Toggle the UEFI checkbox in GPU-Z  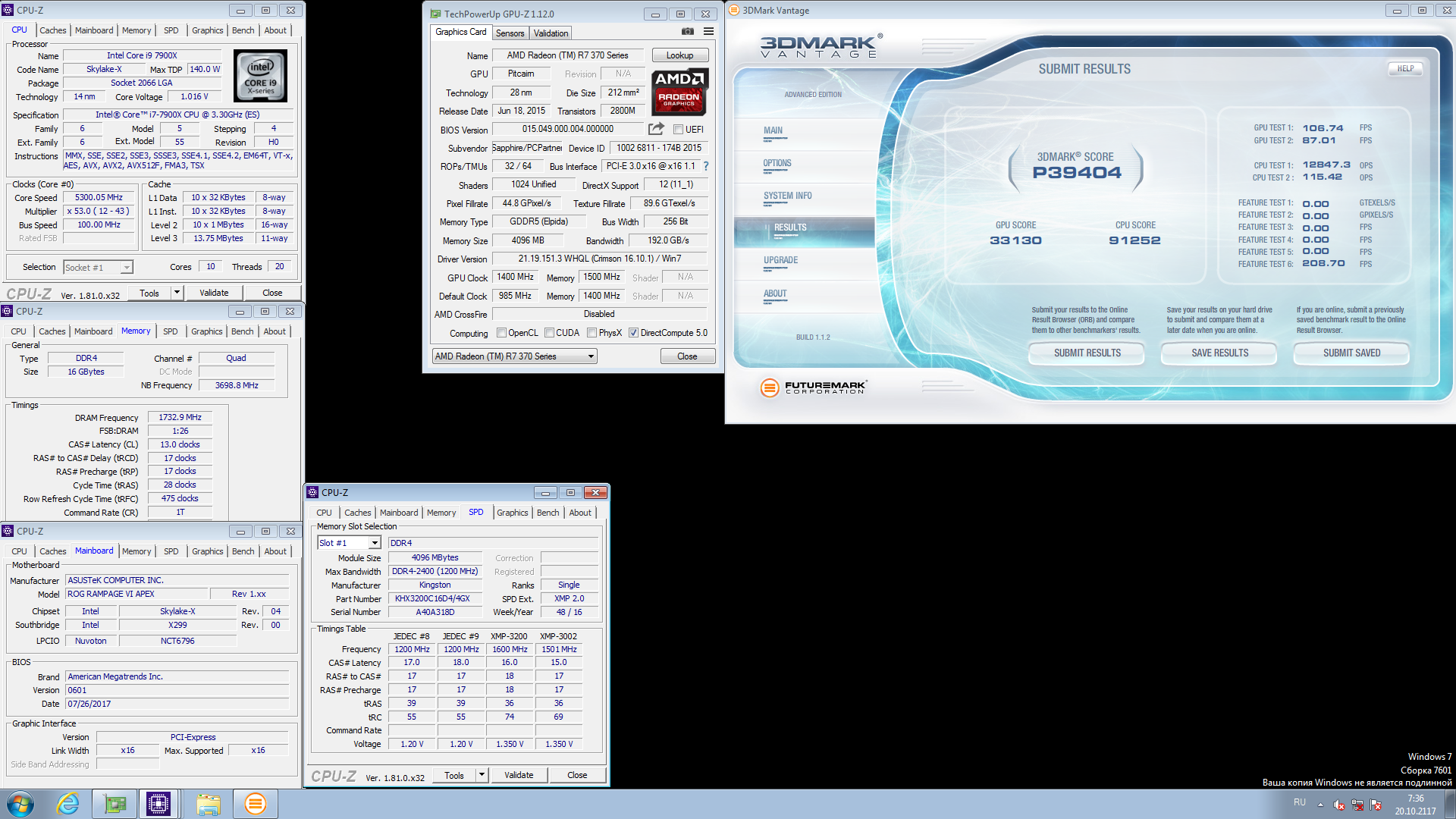click(x=679, y=130)
